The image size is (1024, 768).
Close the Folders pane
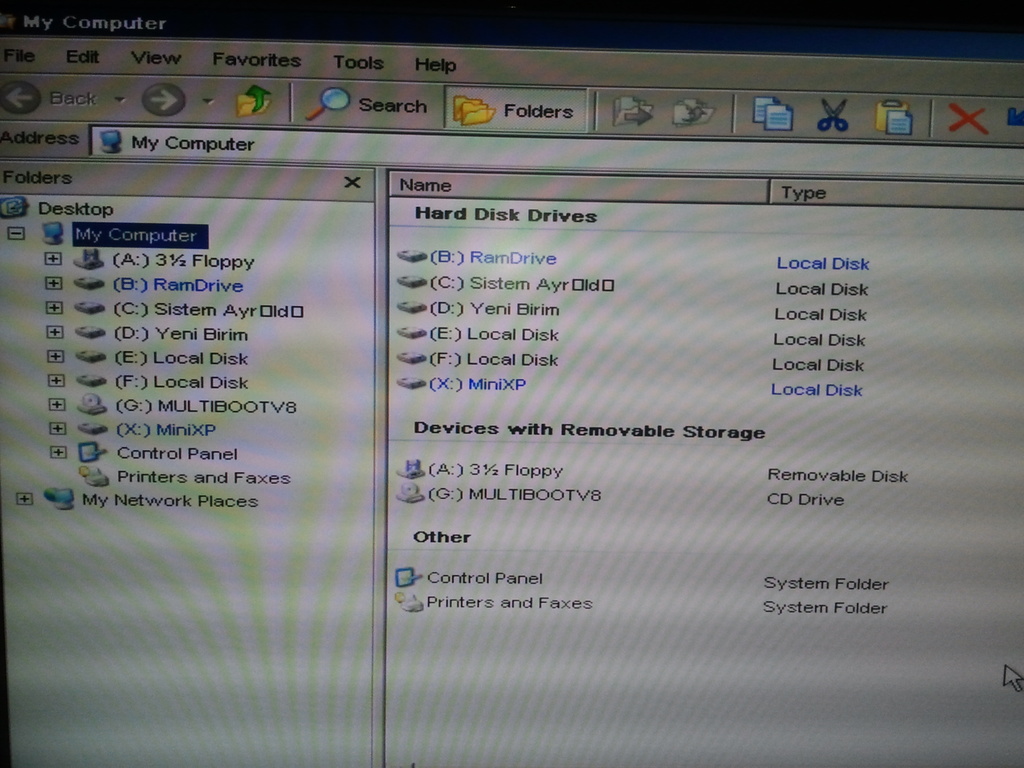coord(352,182)
